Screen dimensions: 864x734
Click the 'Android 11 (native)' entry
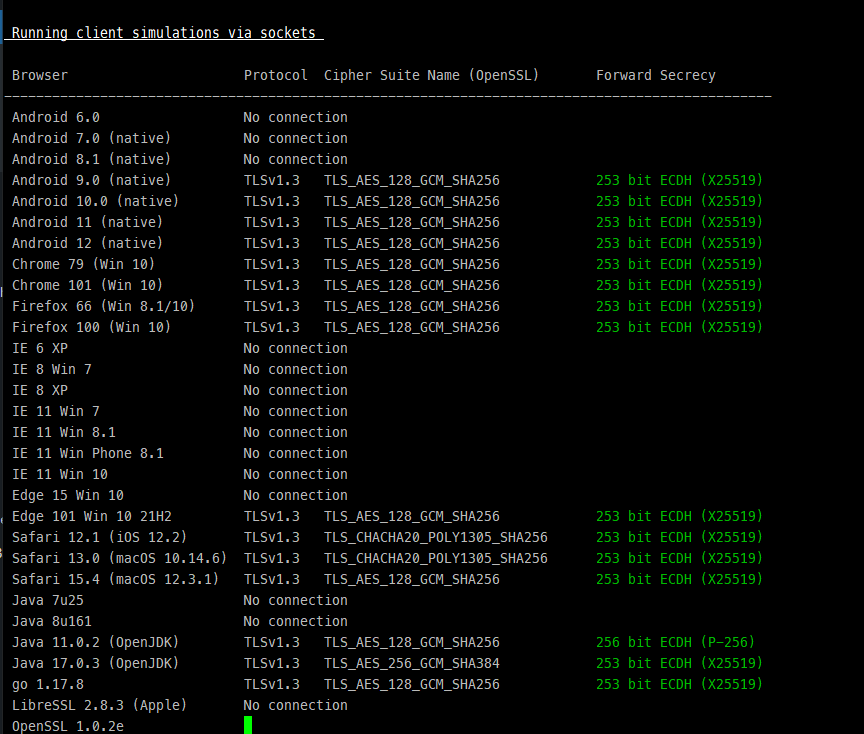click(88, 222)
